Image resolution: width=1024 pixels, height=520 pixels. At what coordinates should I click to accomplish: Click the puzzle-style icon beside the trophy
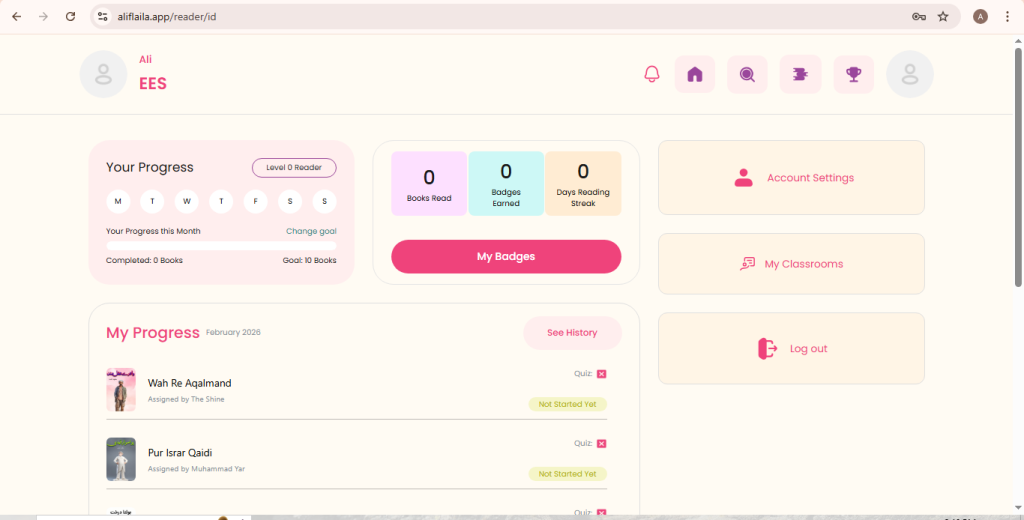pos(801,74)
